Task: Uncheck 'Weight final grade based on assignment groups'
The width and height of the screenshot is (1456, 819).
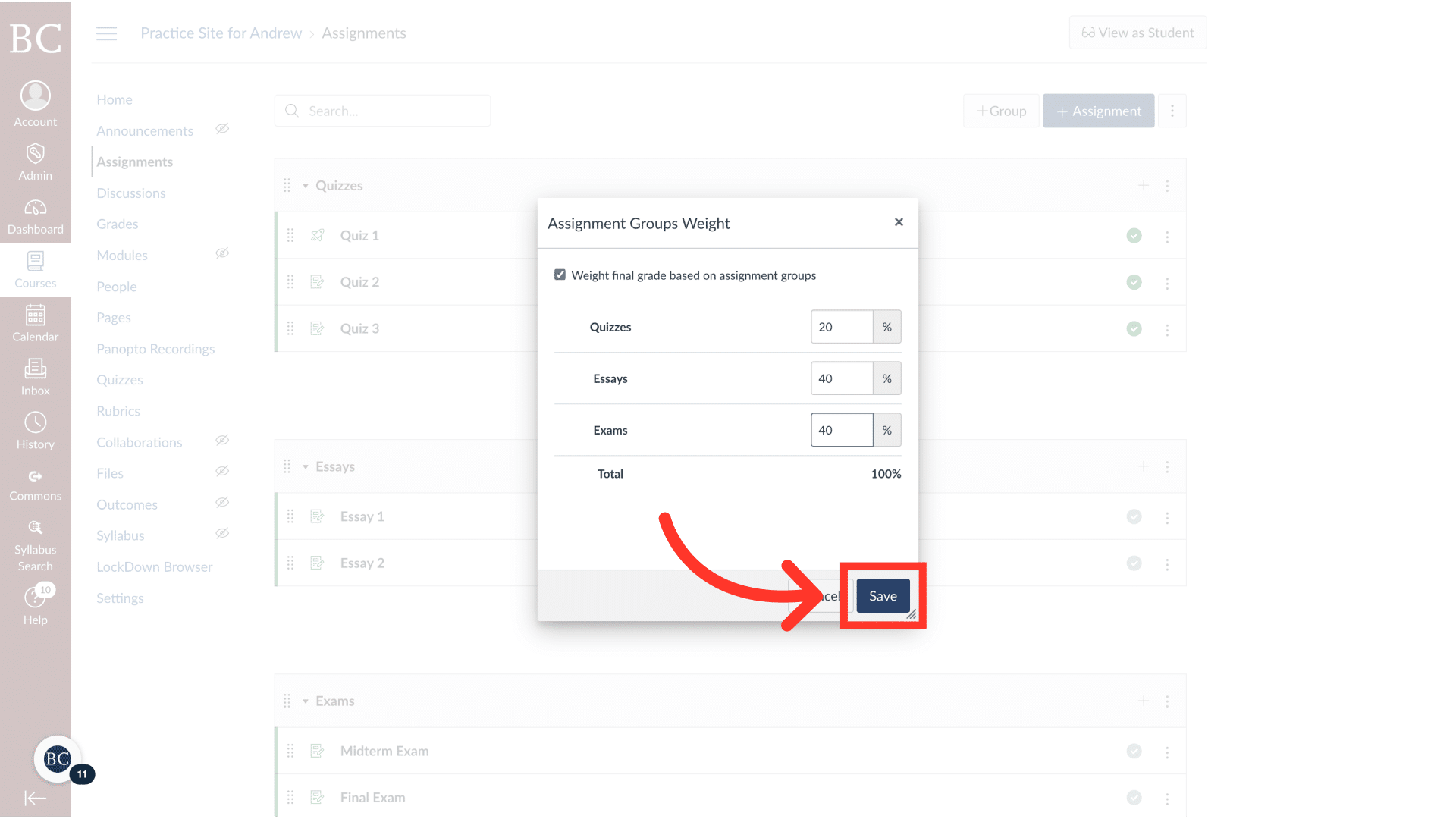Action: (x=560, y=275)
